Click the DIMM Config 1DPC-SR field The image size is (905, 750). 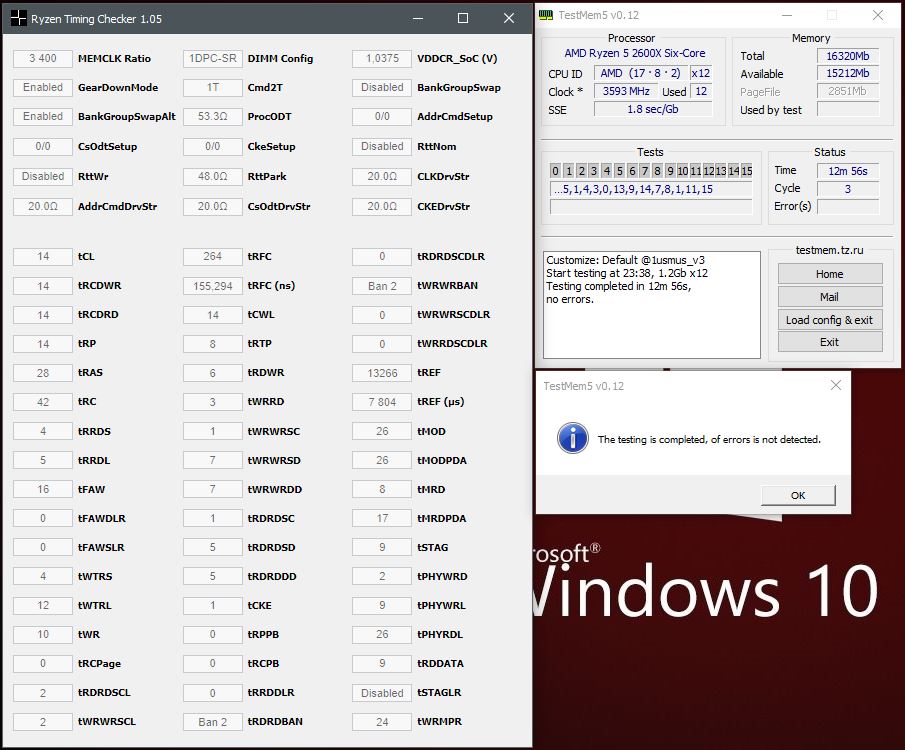pyautogui.click(x=212, y=58)
